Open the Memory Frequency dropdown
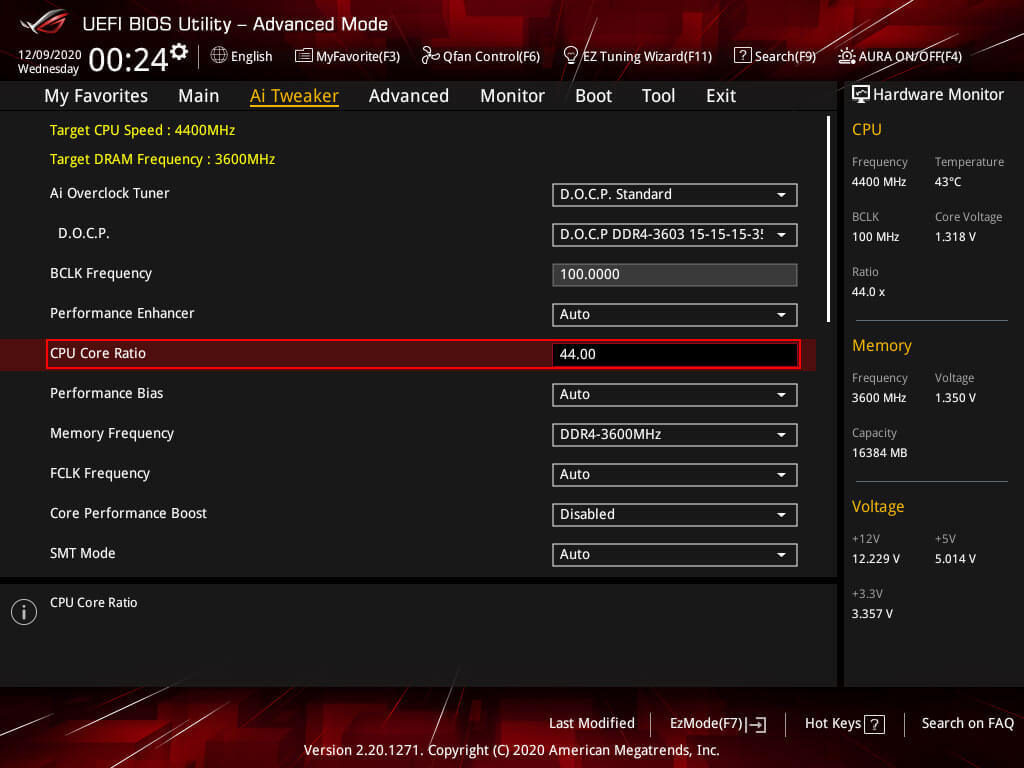 click(x=675, y=434)
